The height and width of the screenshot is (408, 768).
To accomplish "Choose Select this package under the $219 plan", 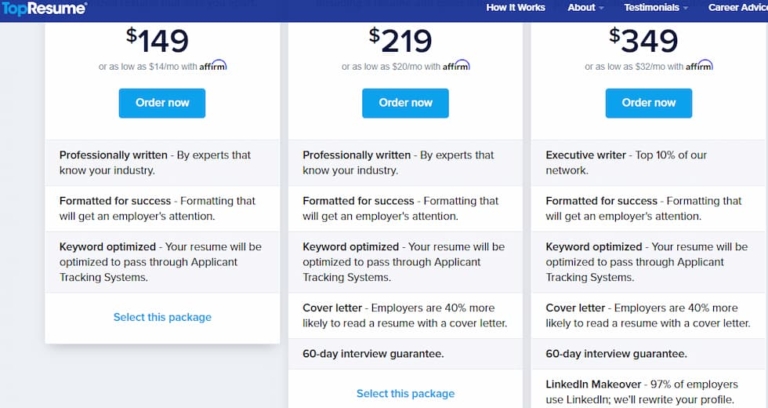I will [405, 394].
